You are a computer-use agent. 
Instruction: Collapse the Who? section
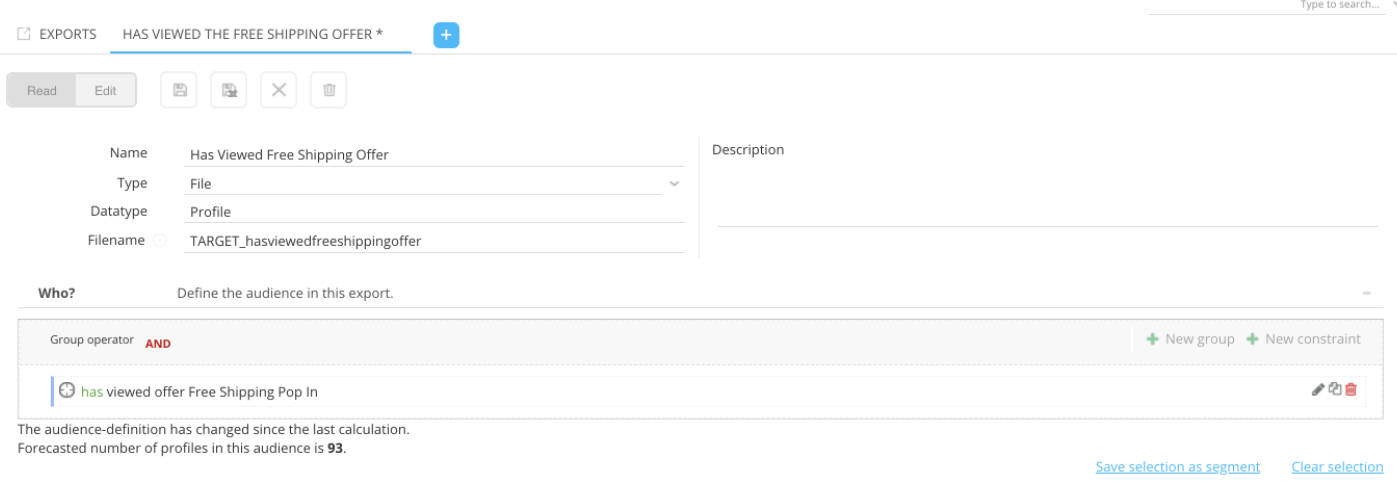pyautogui.click(x=1366, y=294)
